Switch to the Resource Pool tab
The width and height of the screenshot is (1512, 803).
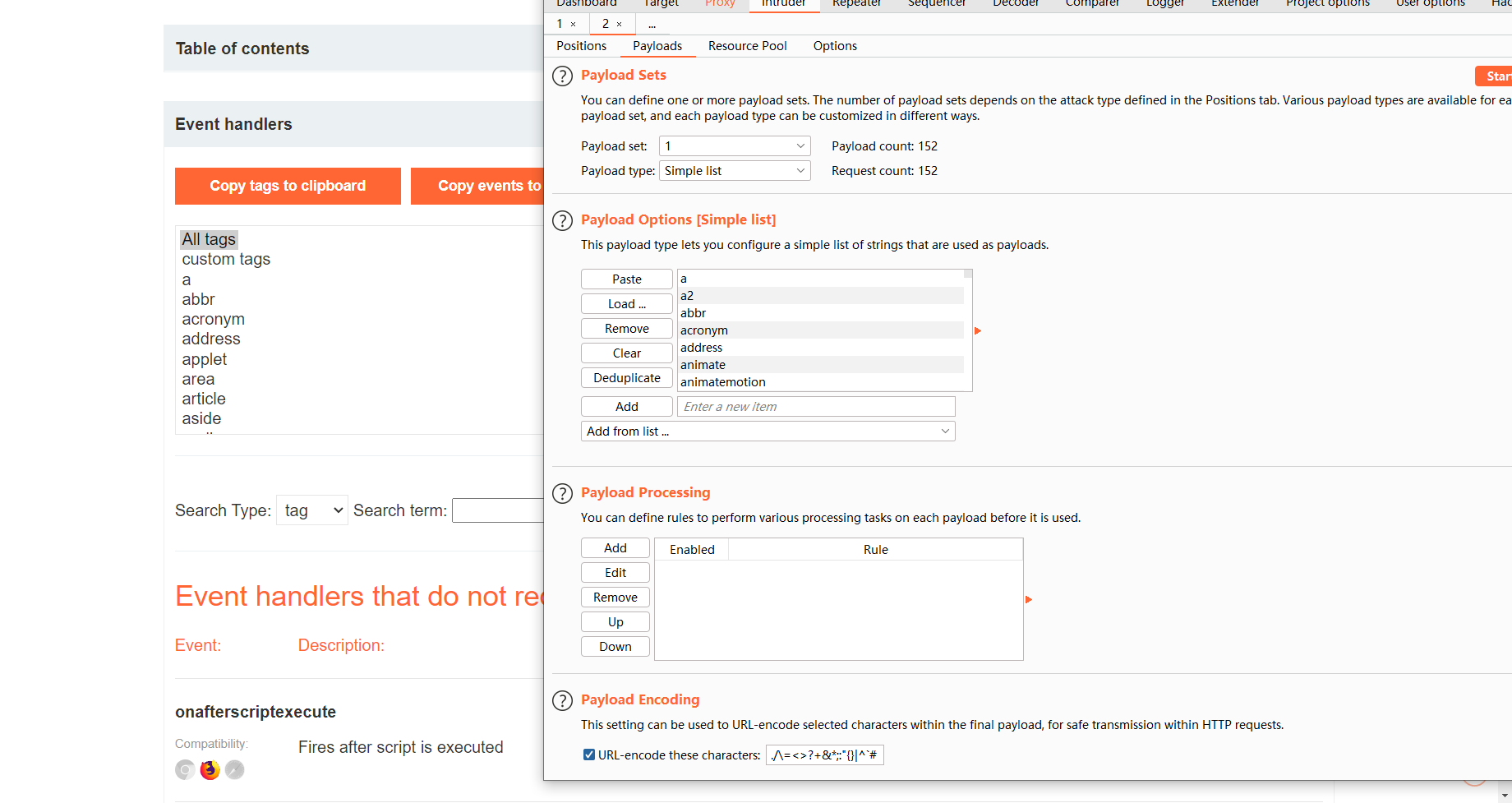pyautogui.click(x=748, y=46)
